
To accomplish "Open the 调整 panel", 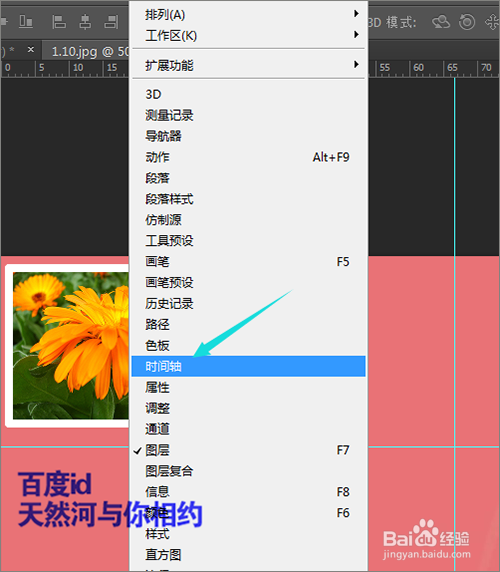I will point(248,408).
